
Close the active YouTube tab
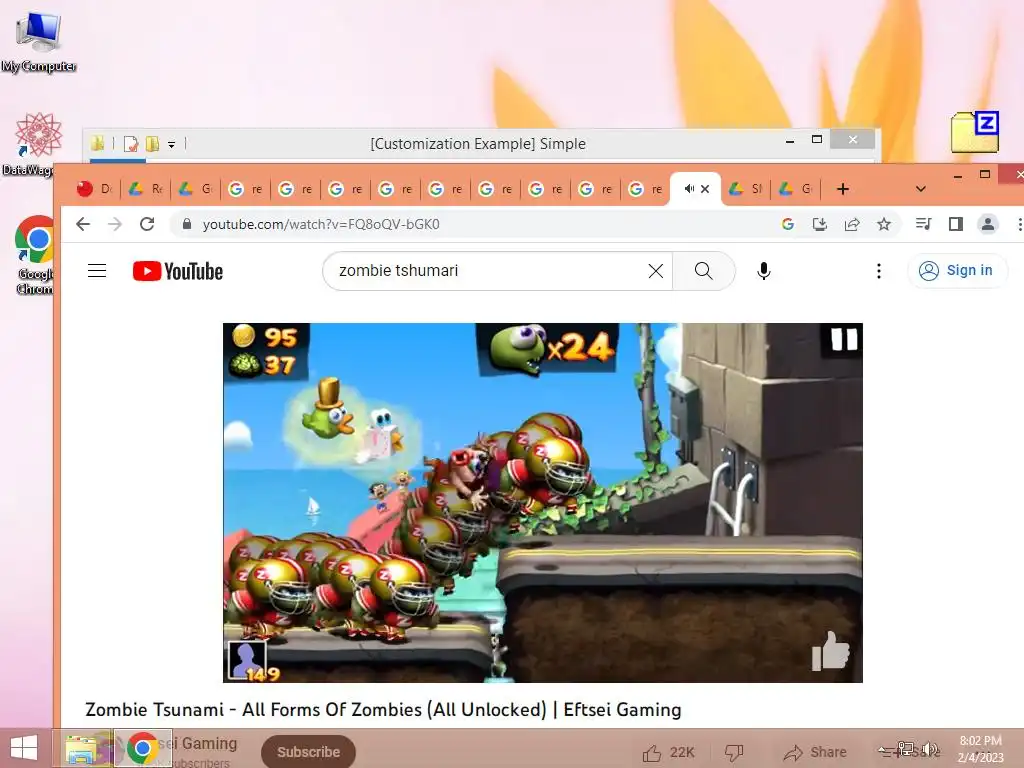click(705, 189)
